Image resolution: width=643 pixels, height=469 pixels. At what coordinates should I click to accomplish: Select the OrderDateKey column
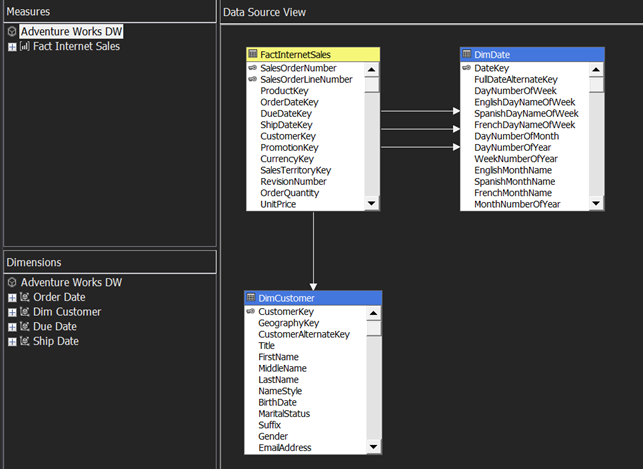point(290,102)
